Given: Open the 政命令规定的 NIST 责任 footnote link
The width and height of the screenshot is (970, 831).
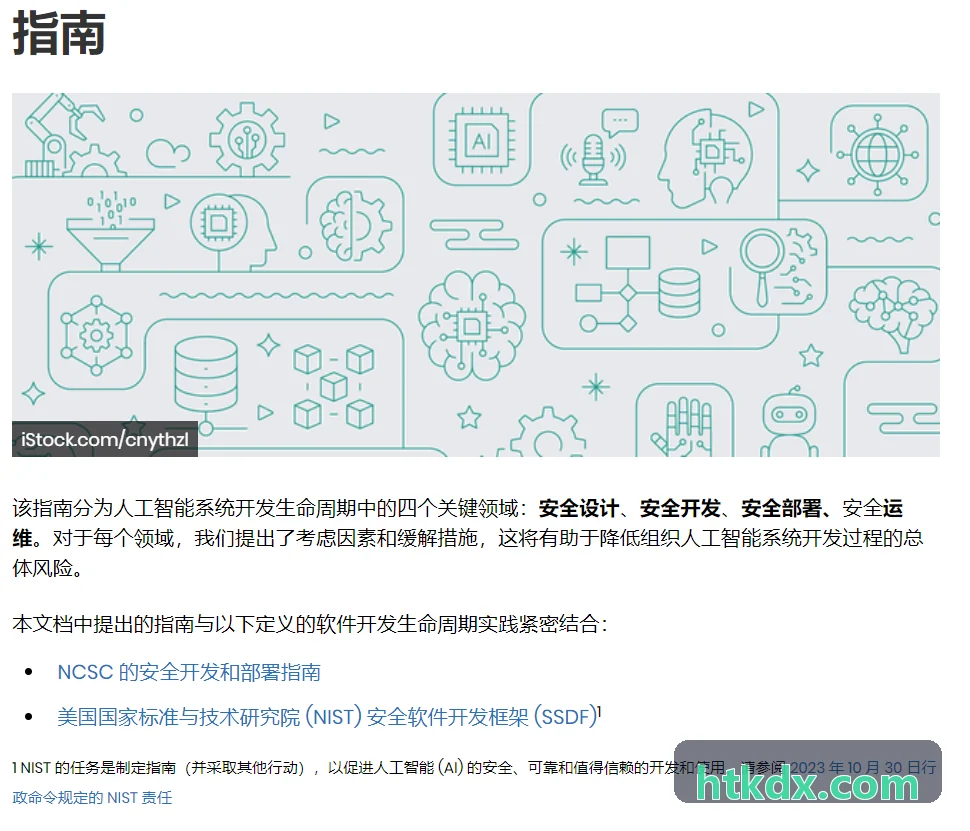Looking at the screenshot, I should (x=92, y=798).
